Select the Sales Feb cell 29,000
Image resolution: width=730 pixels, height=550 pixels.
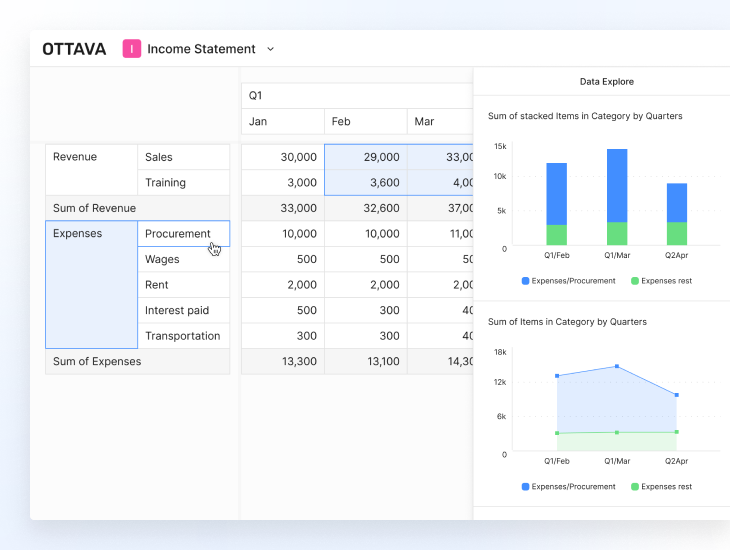(x=365, y=157)
